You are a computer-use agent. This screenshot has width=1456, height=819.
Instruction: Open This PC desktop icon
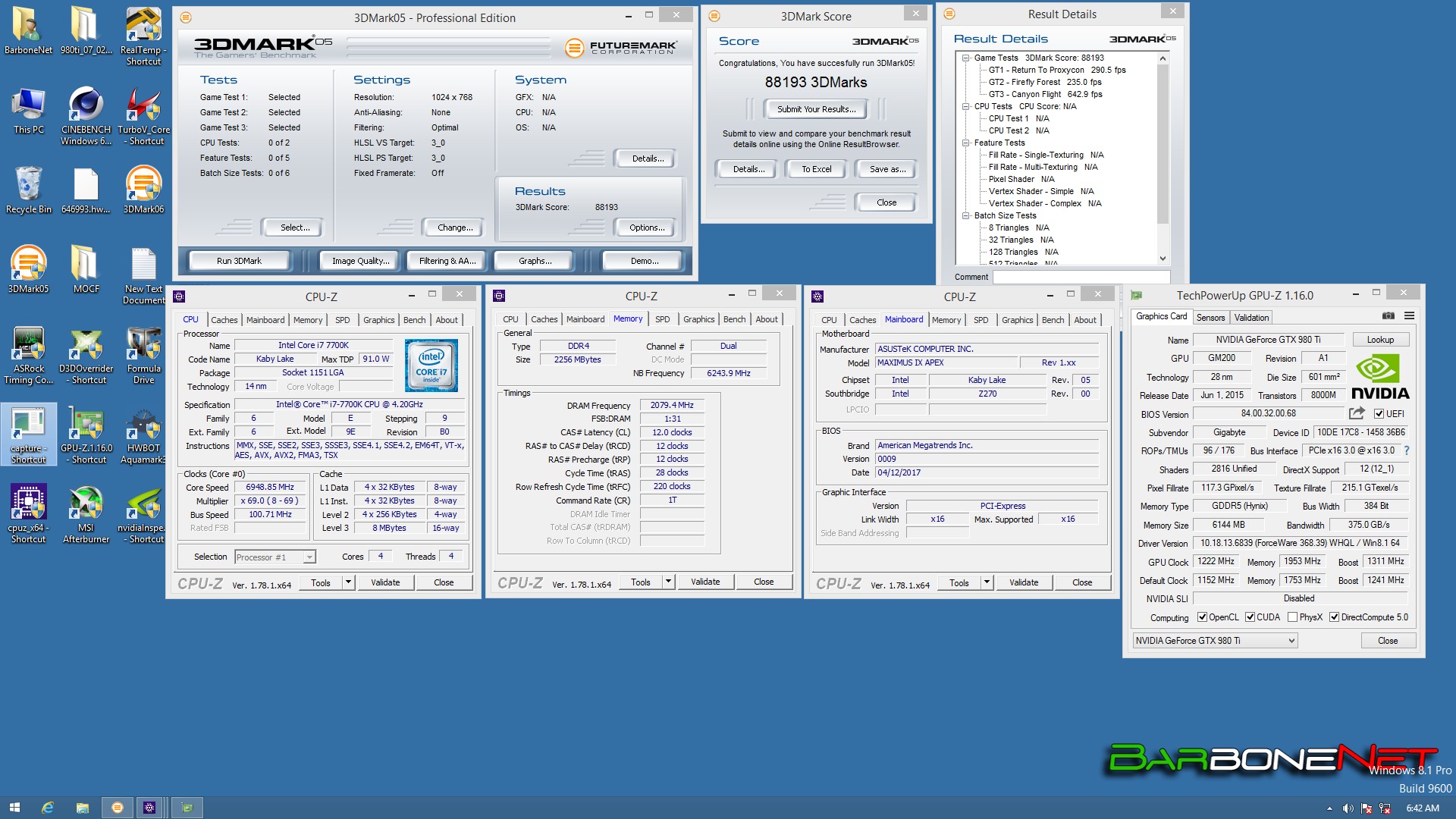tap(28, 111)
